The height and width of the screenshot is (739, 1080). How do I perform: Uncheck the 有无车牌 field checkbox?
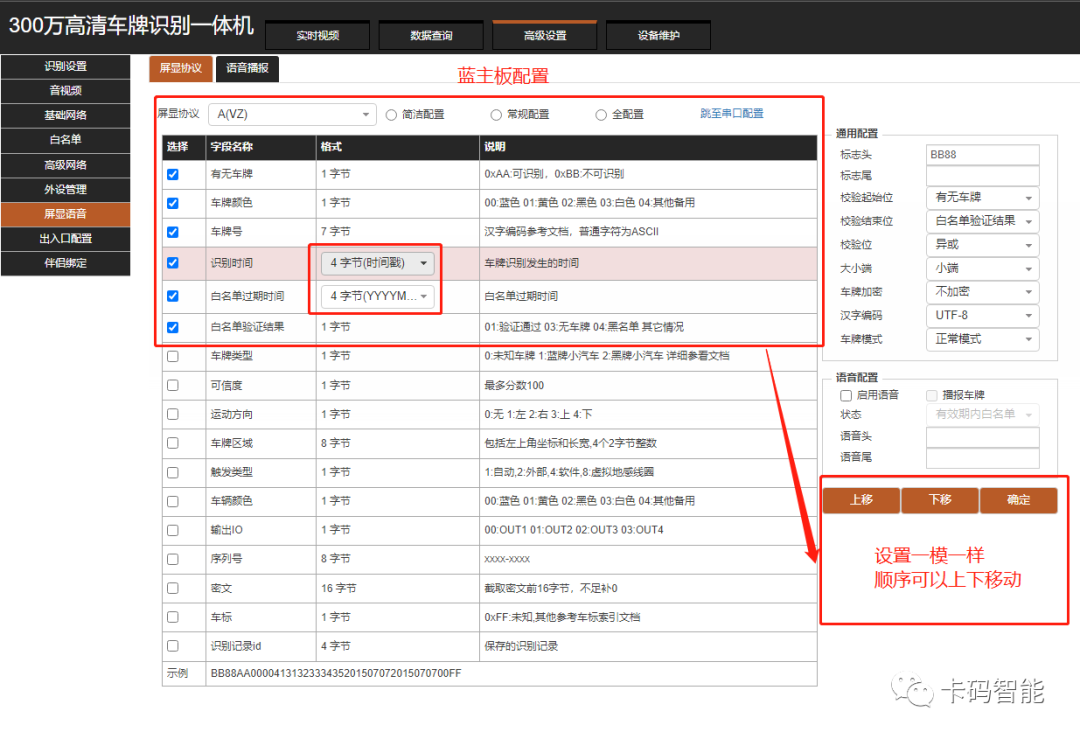[x=173, y=174]
